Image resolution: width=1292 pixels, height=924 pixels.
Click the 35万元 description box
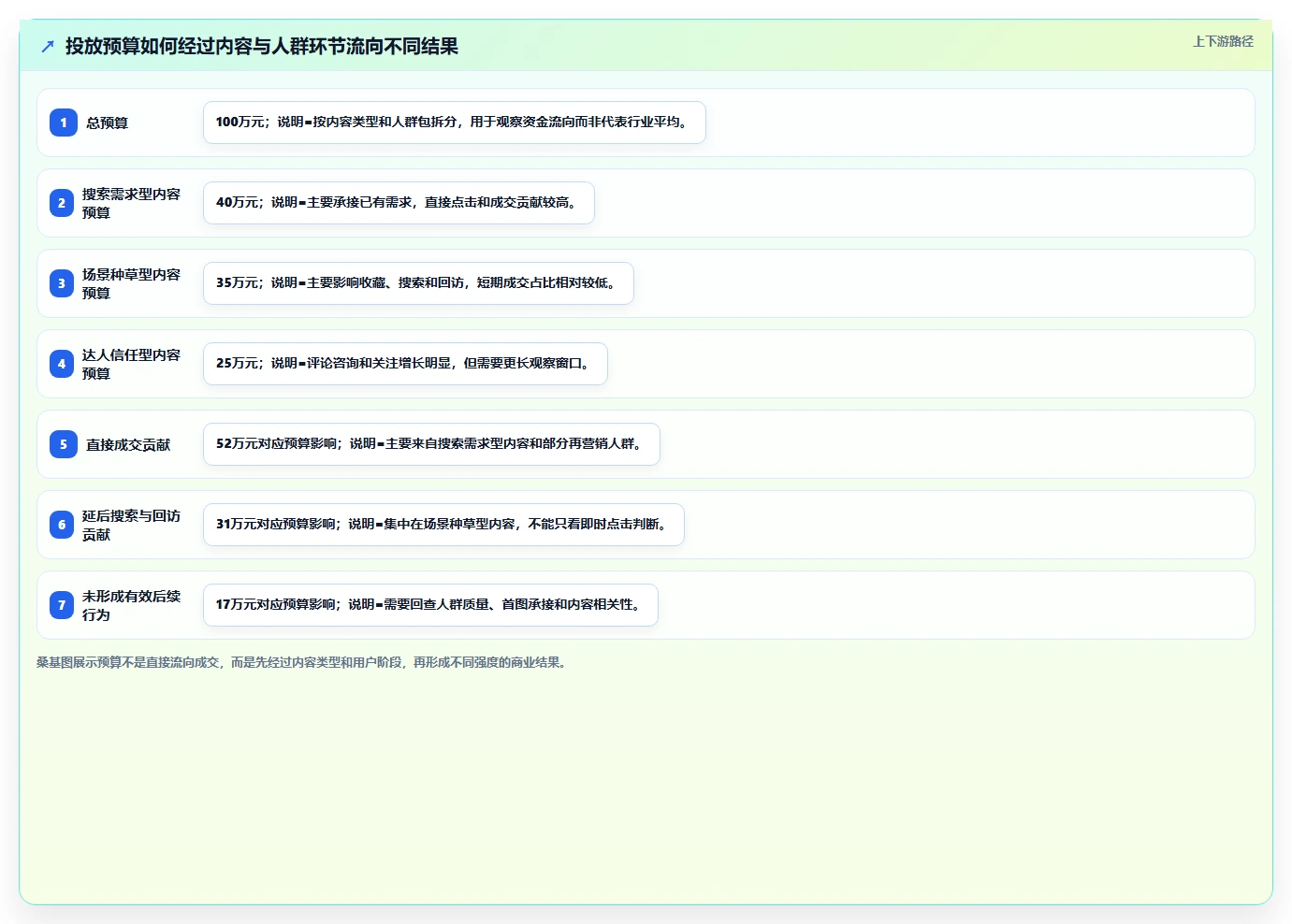[418, 283]
